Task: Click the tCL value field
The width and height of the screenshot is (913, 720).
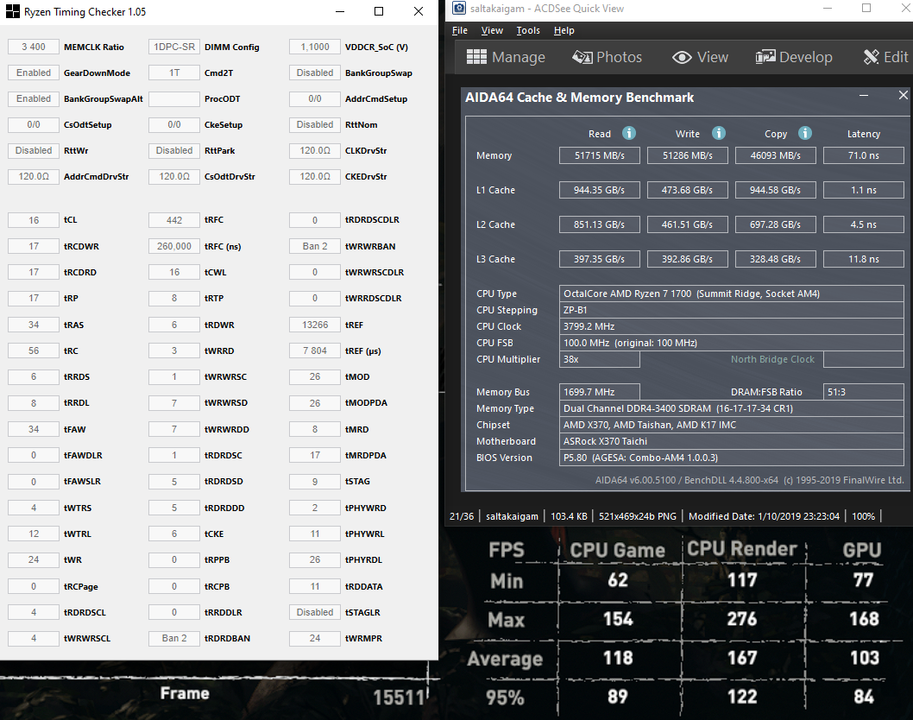Action: coord(34,220)
